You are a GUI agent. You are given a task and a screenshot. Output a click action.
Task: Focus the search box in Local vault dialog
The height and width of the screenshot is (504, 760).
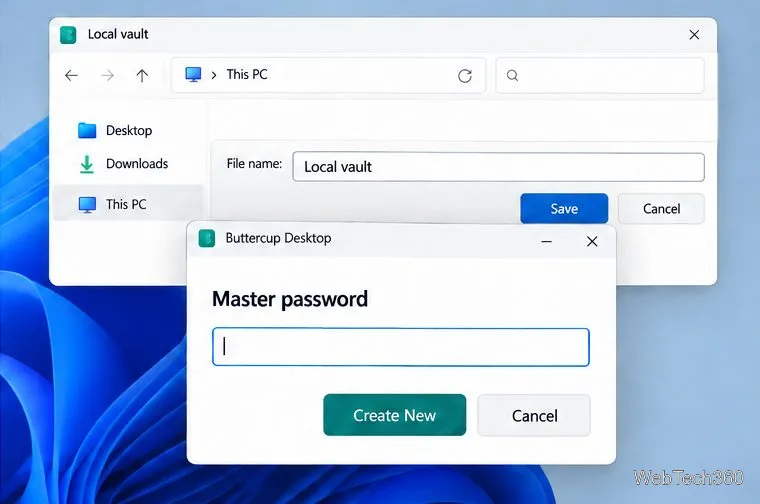tap(600, 75)
